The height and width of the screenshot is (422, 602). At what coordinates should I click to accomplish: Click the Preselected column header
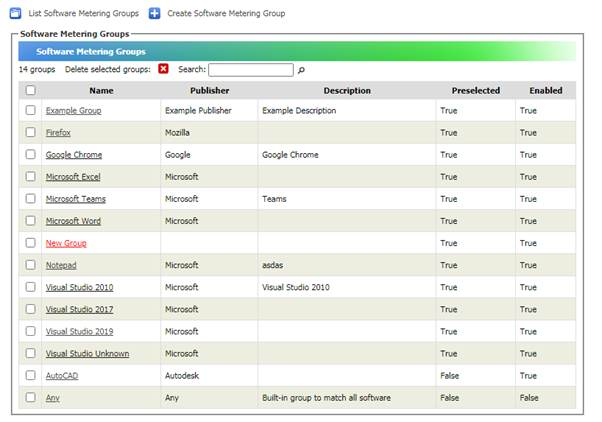476,91
